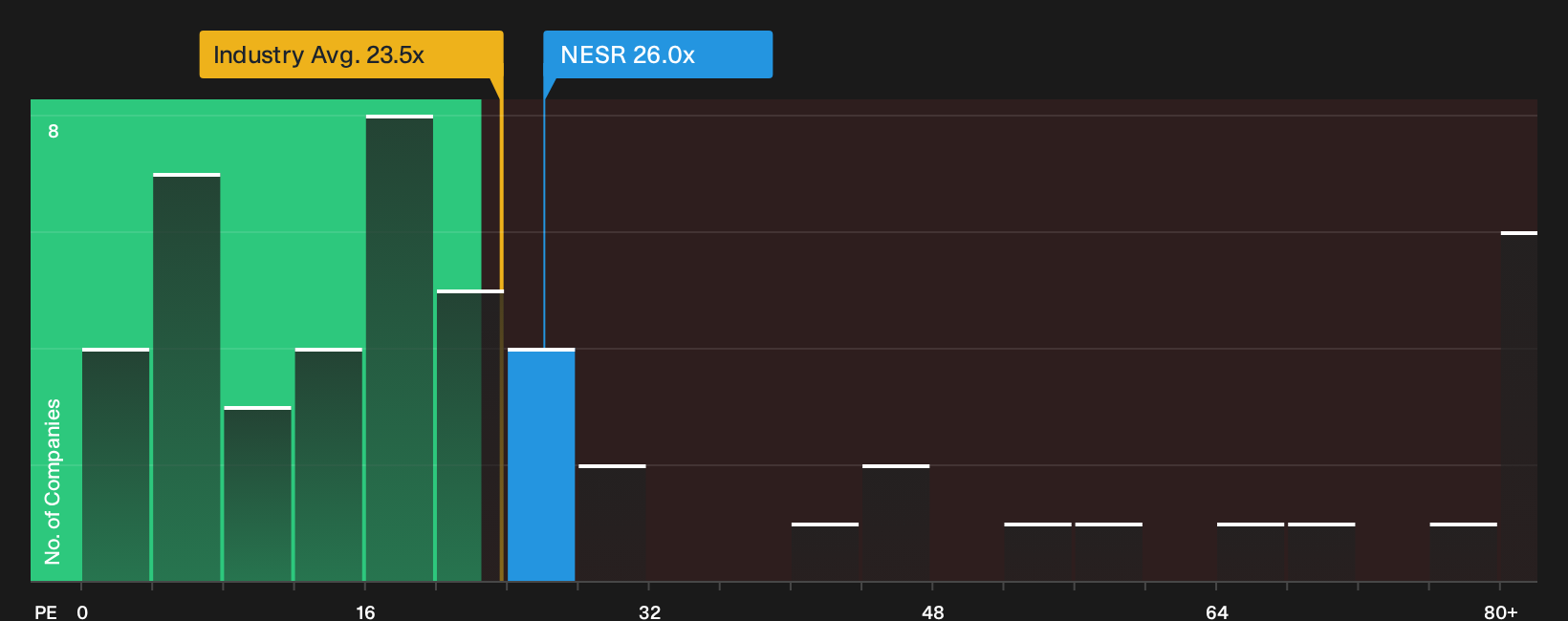Click the tallest bar next to PE 16
The height and width of the screenshot is (621, 1568).
[x=400, y=349]
